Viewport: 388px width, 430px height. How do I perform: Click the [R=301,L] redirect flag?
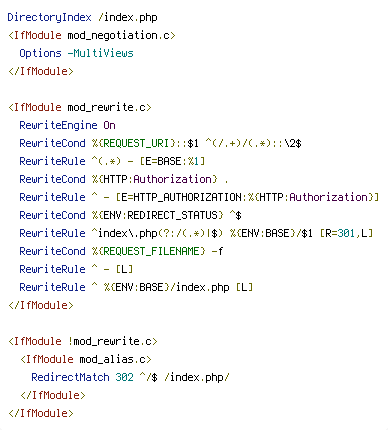tap(346, 233)
